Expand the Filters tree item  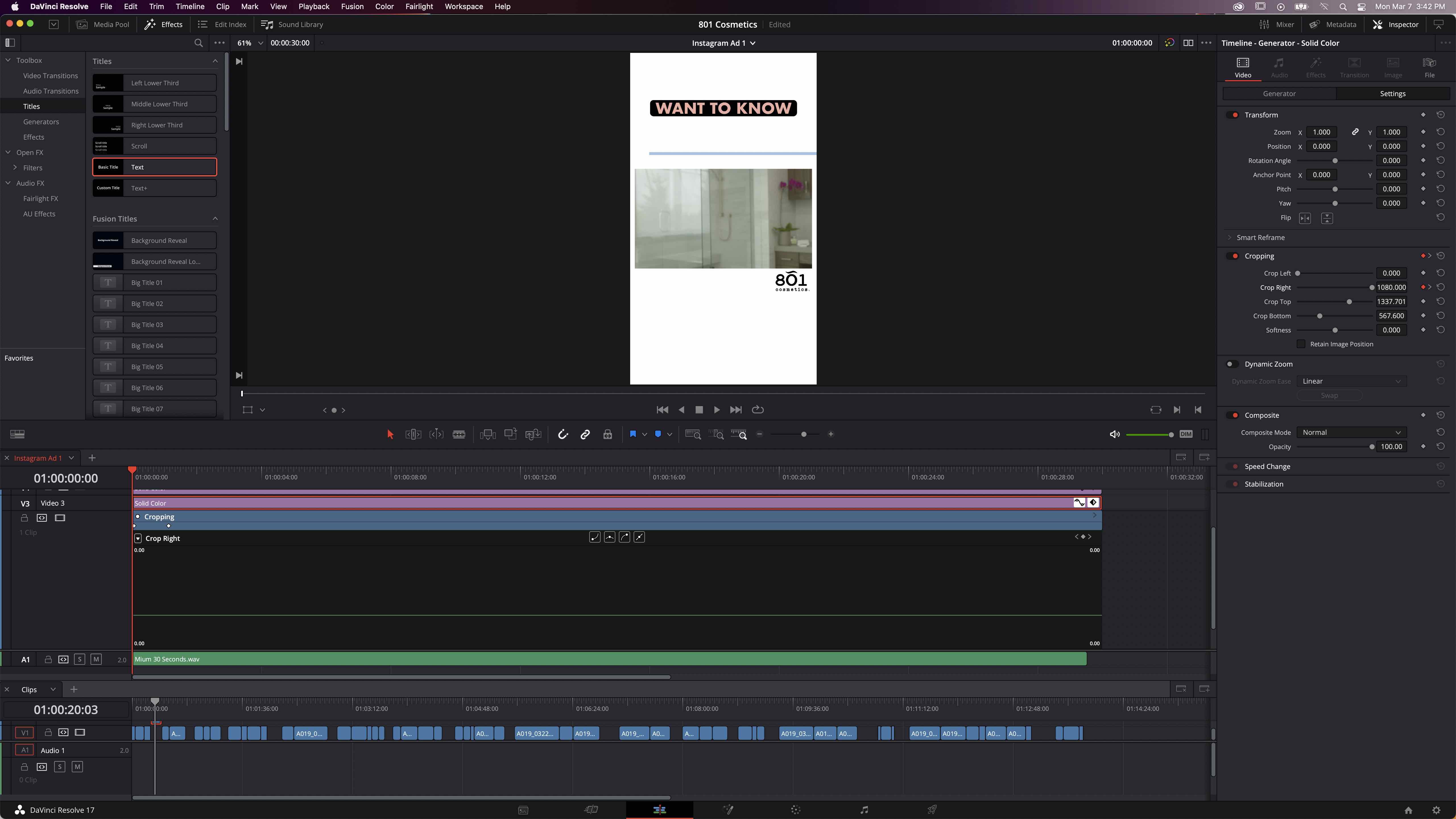click(15, 168)
